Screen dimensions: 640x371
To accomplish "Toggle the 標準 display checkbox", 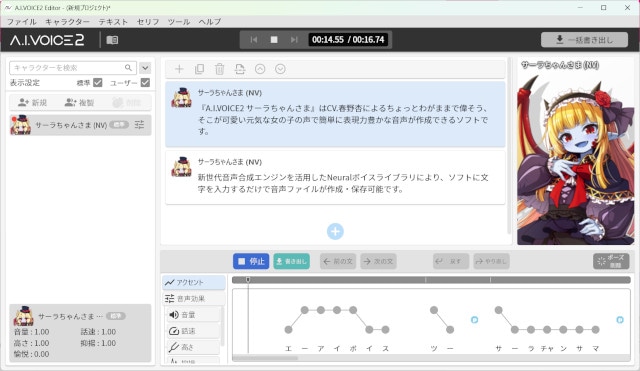I will [x=98, y=83].
